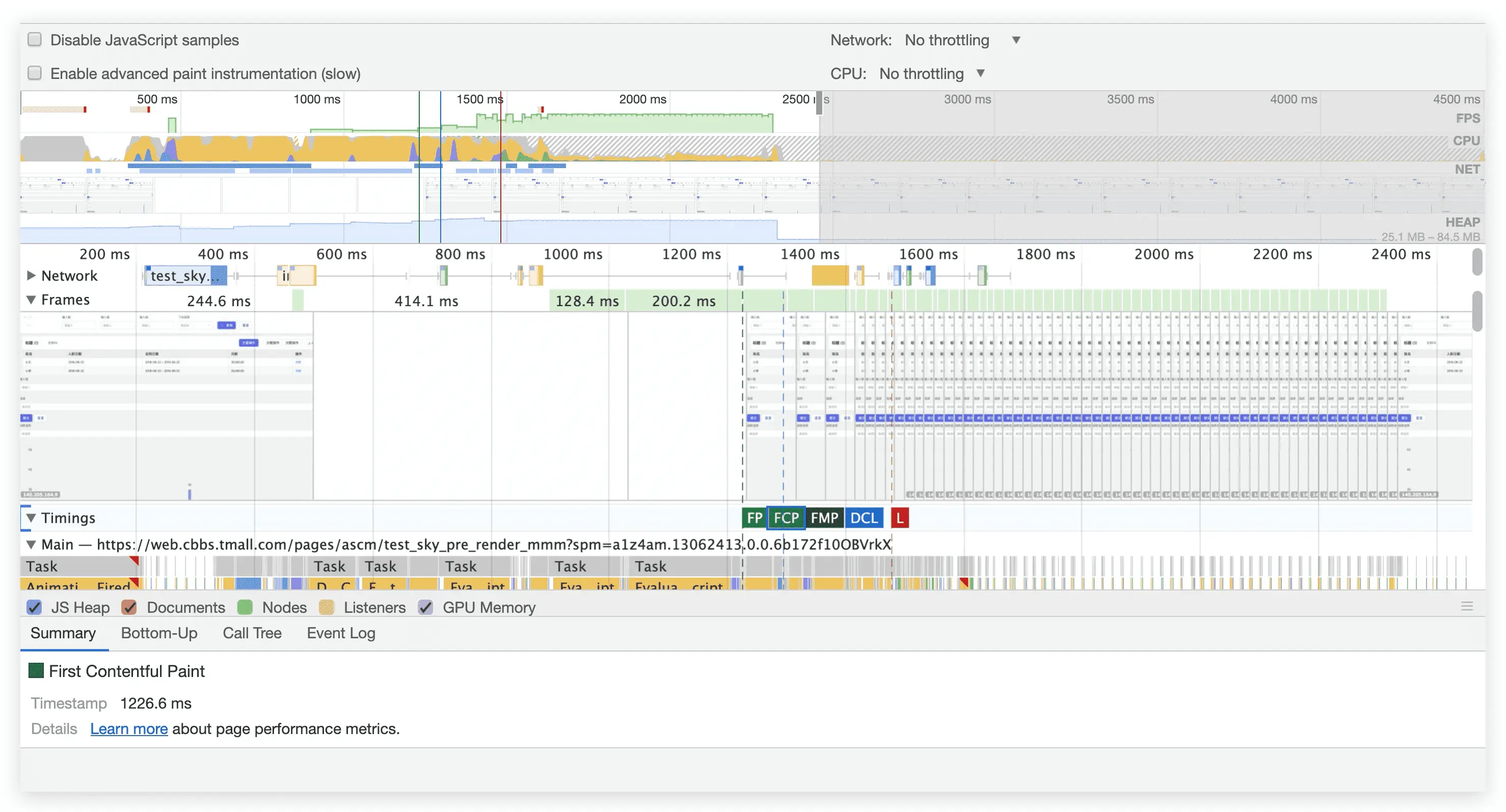Viewport: 1506px width, 812px height.
Task: Click the red L load marker
Action: [899, 518]
